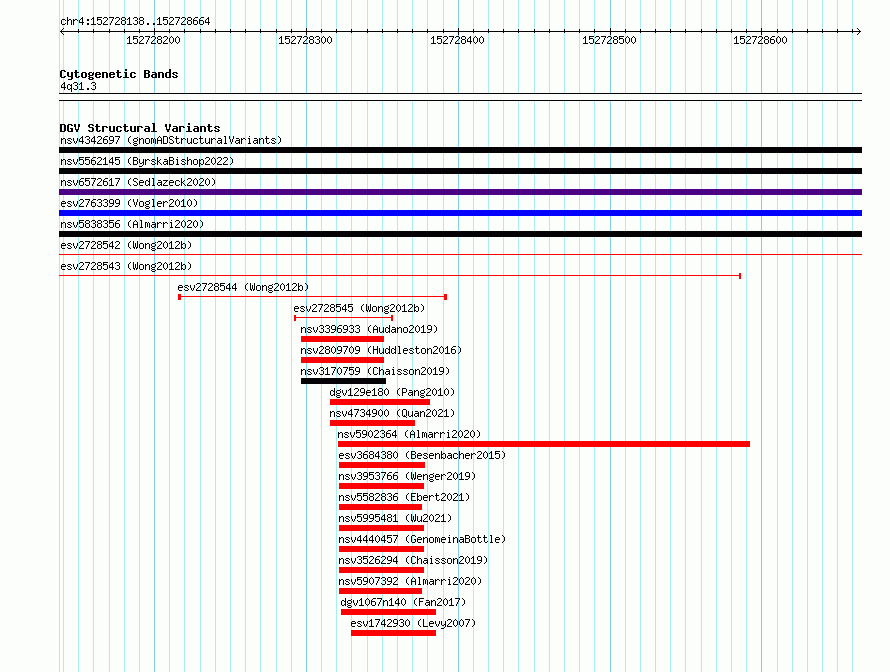Viewport: 890px width, 672px height.
Task: Click the esv2728543 Wong2012b label
Action: tap(126, 266)
